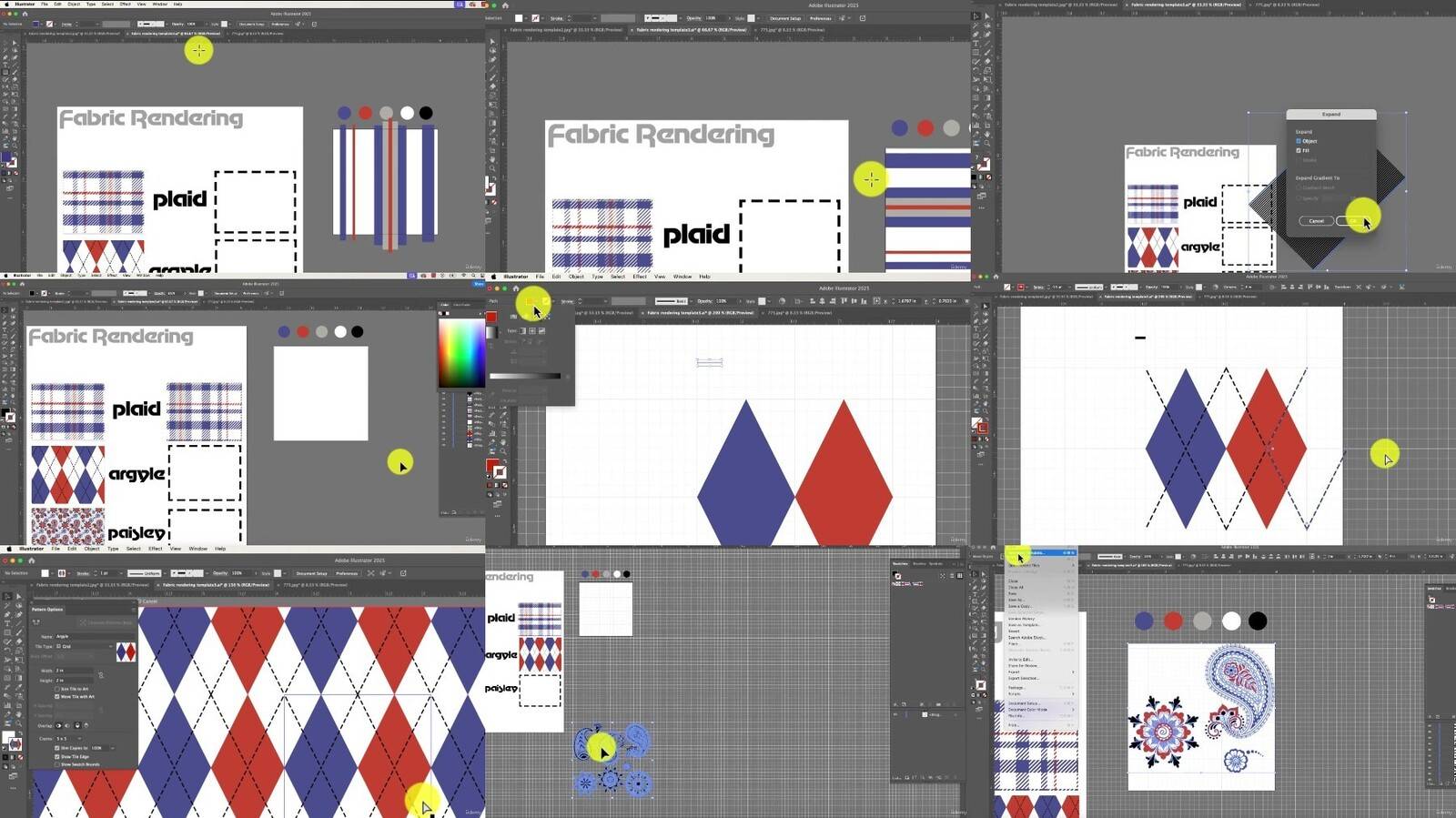Image resolution: width=1456 pixels, height=818 pixels.
Task: Click Home icon in Pattern Options window
Action: point(32,560)
